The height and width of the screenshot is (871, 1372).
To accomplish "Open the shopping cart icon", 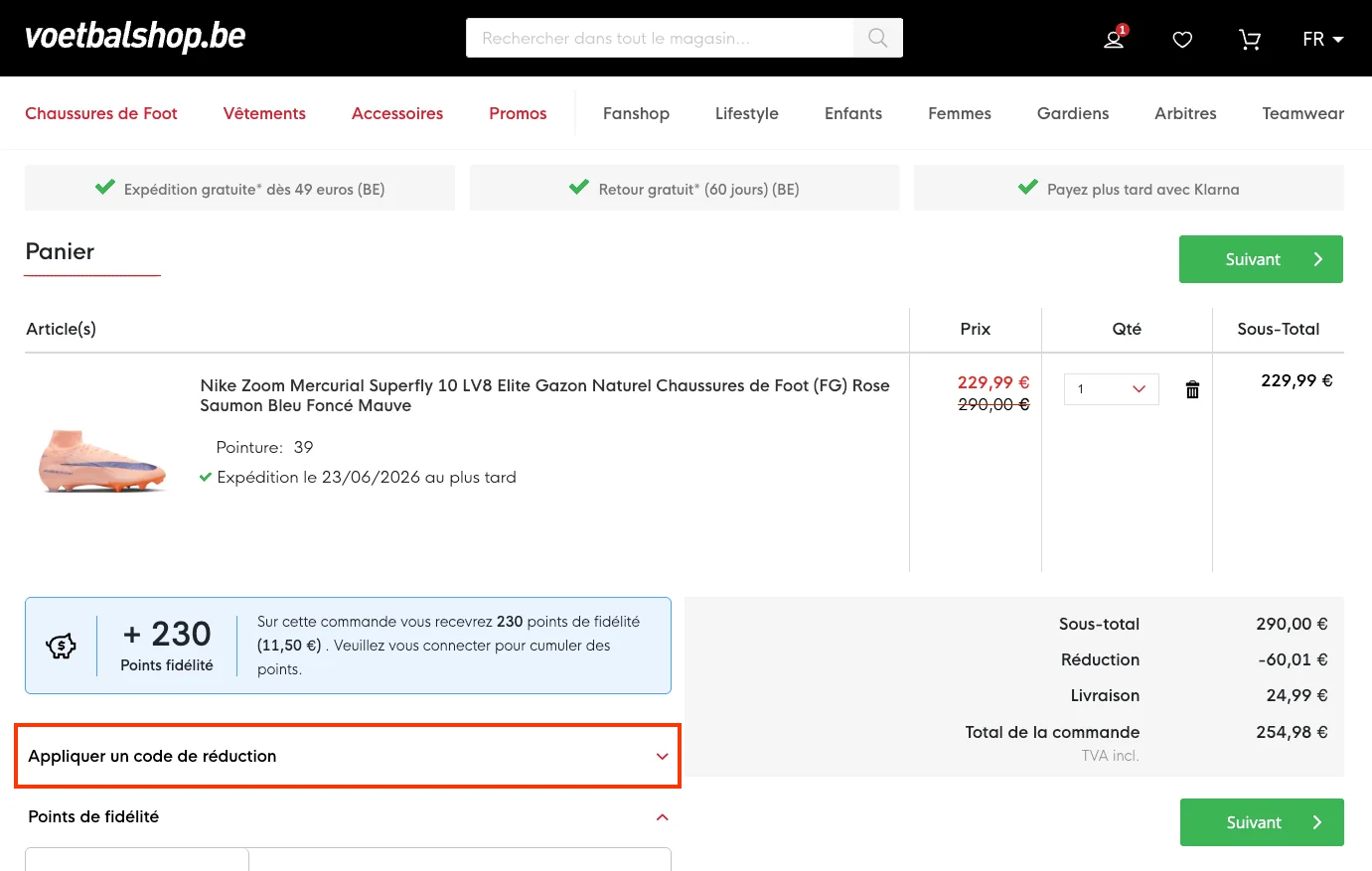I will [x=1250, y=39].
